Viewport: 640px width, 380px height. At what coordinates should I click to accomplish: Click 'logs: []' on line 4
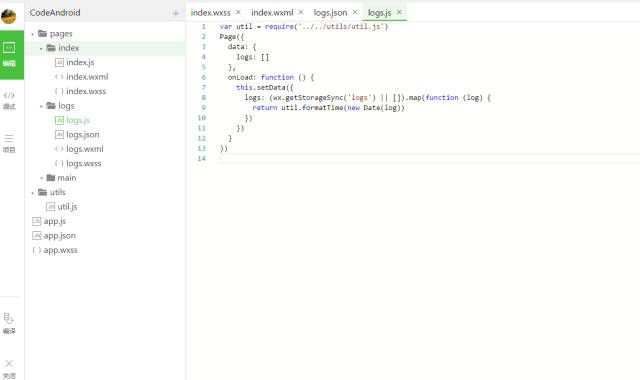[x=252, y=57]
